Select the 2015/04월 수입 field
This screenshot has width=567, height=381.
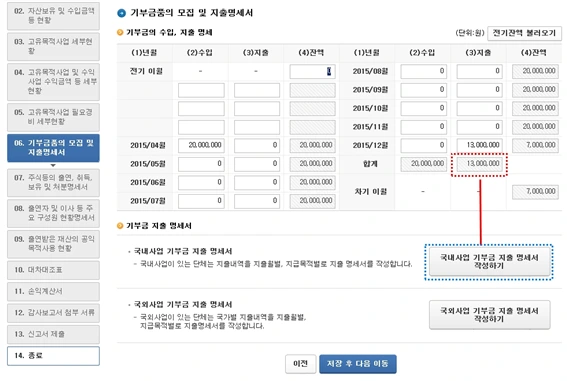[201, 145]
